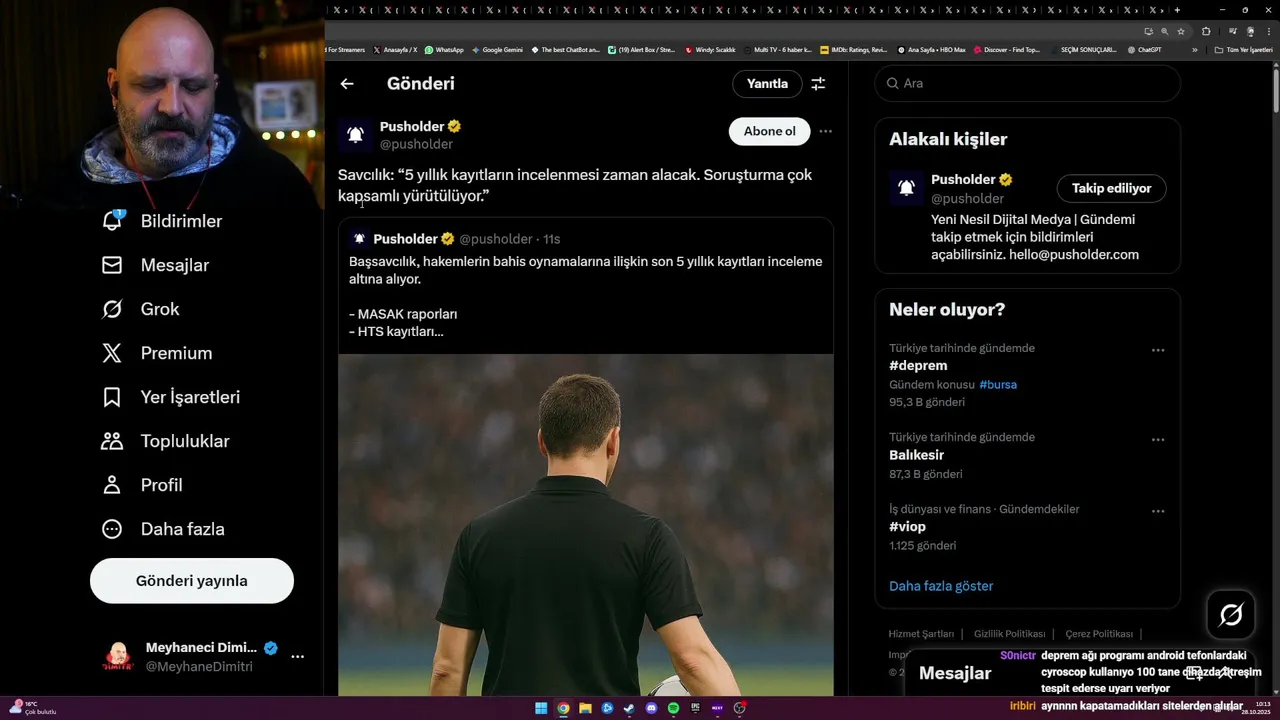Open Discord from the taskbar
This screenshot has height=720, width=1280.
point(651,708)
